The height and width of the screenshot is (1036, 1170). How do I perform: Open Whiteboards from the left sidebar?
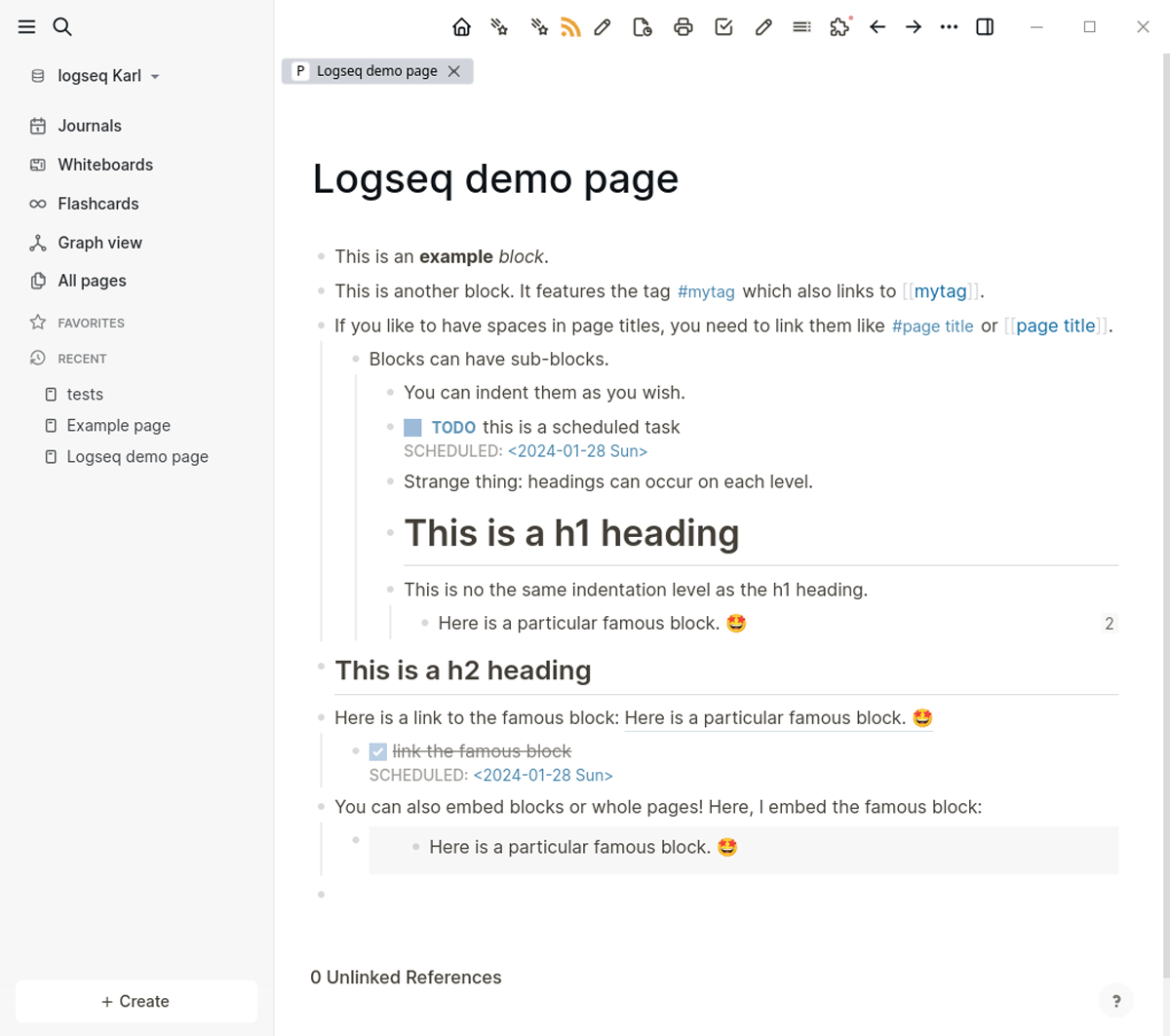pyautogui.click(x=104, y=164)
